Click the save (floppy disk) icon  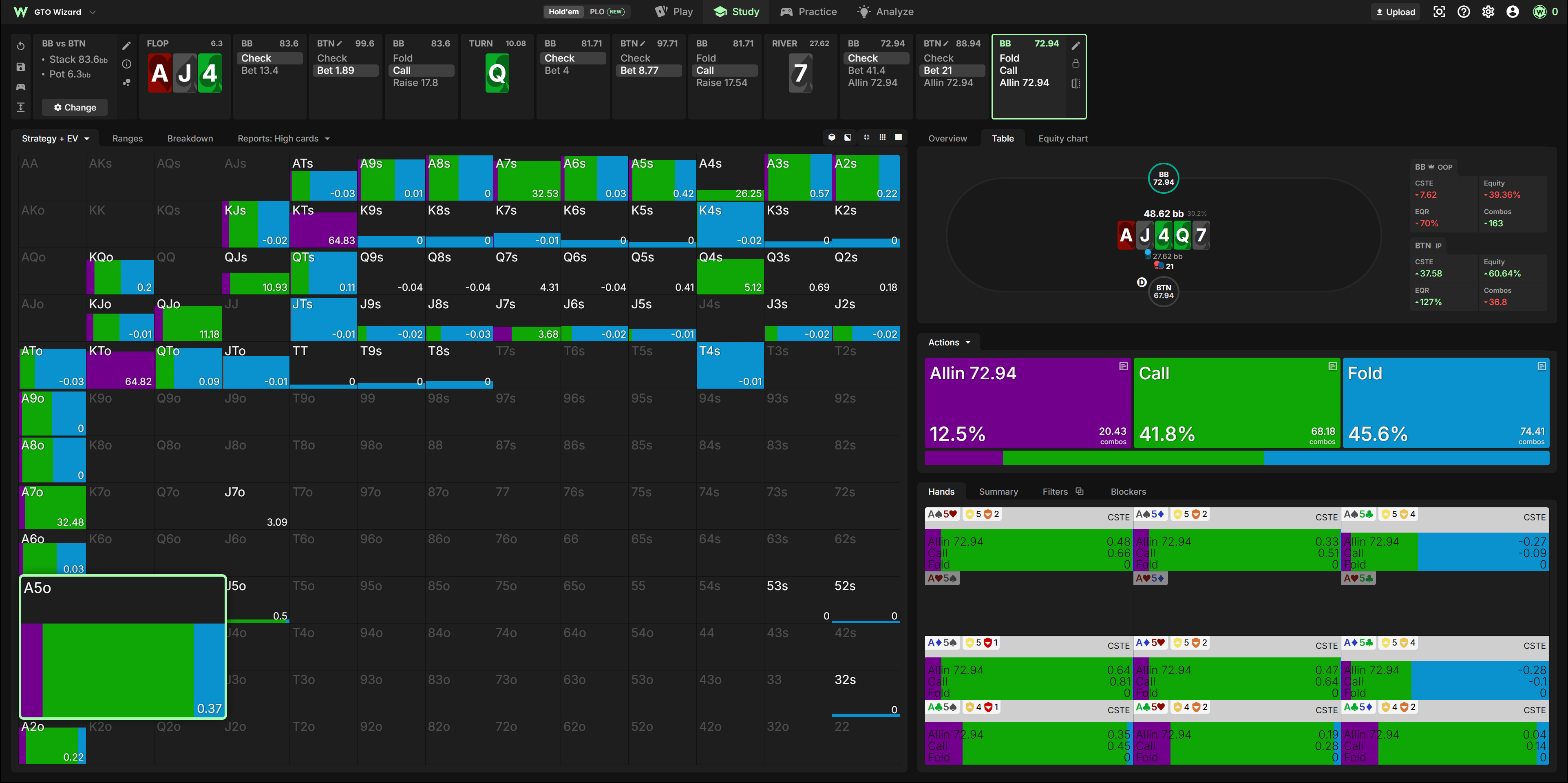(21, 67)
